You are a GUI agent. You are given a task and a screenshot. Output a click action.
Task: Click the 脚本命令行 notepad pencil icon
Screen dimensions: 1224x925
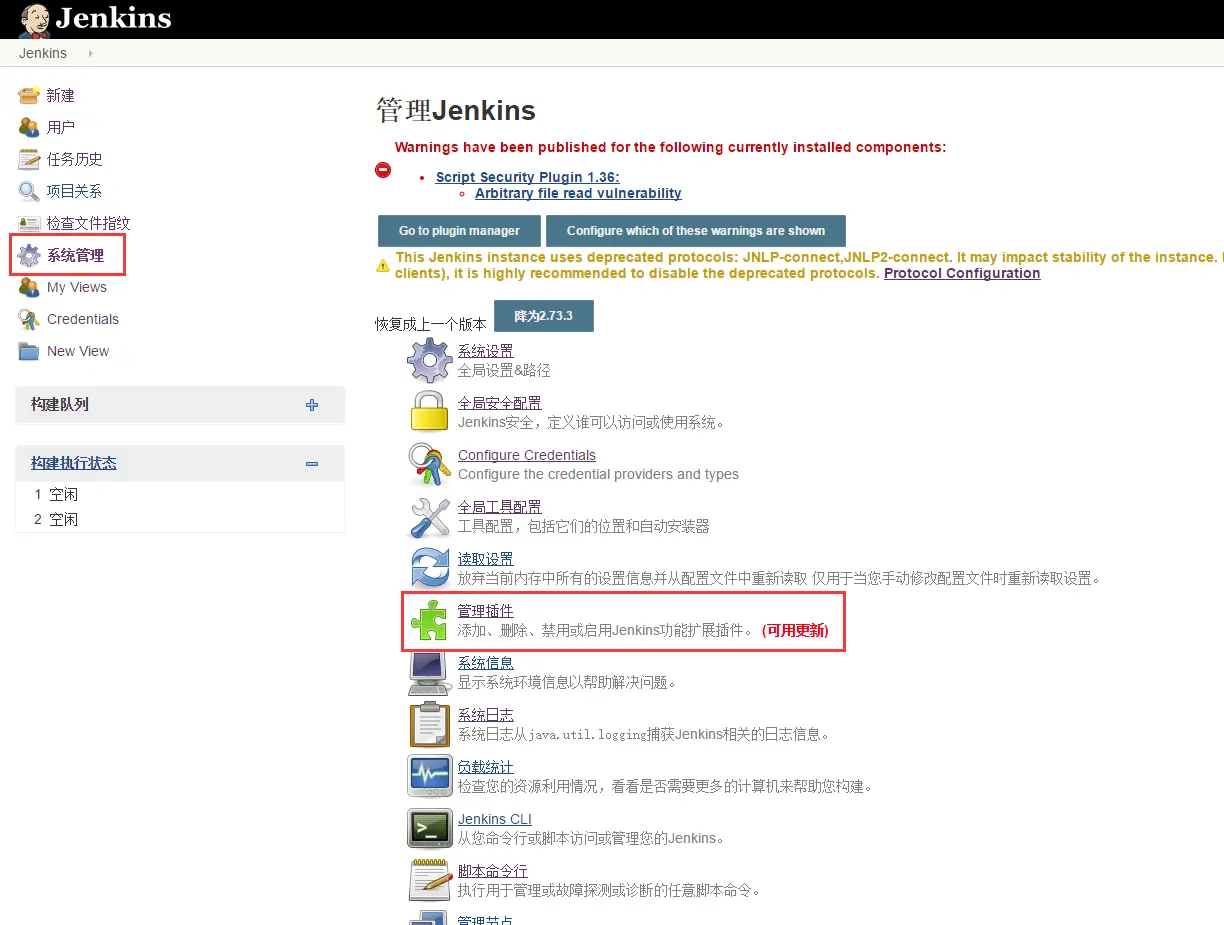click(430, 880)
